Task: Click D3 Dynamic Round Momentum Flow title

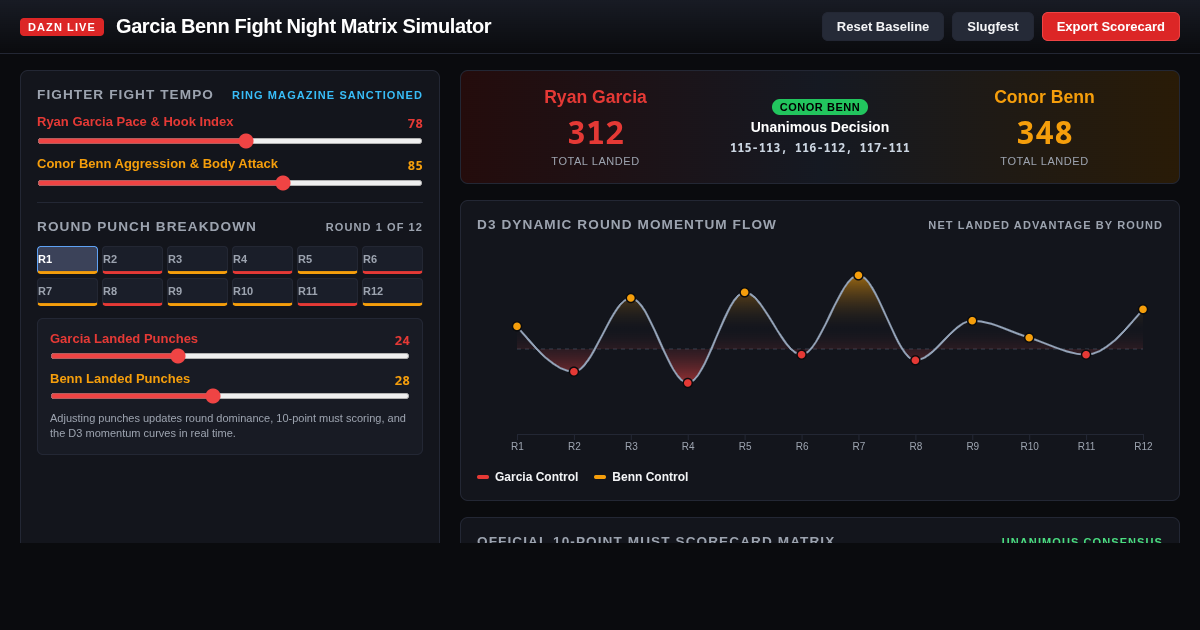Action: coord(627,225)
